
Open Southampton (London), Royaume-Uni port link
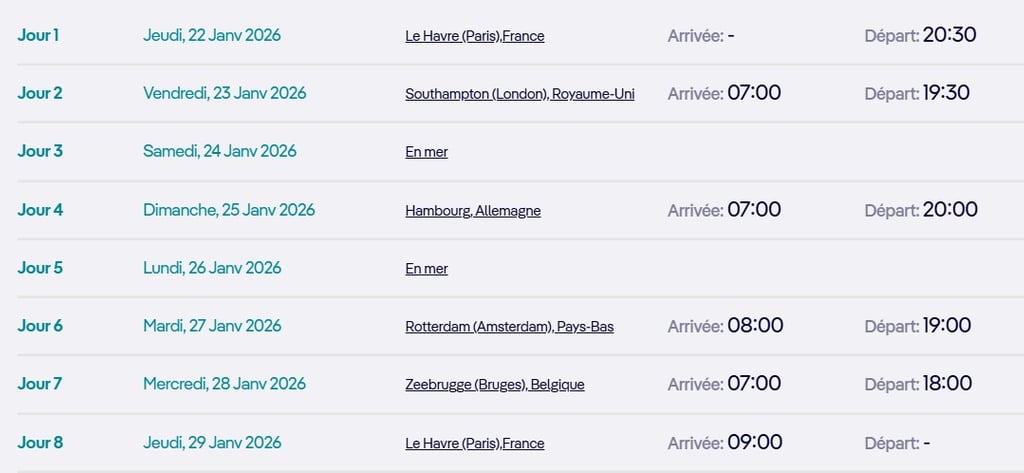coord(519,94)
